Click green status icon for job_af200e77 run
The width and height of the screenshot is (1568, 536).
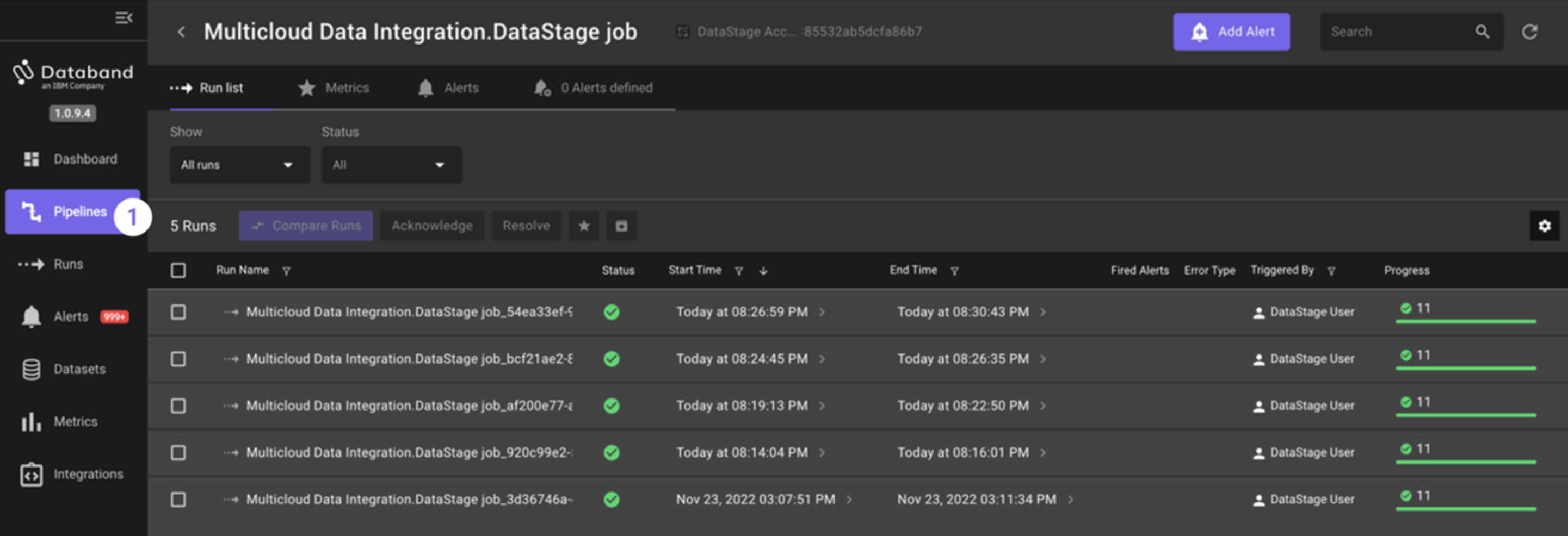click(611, 406)
